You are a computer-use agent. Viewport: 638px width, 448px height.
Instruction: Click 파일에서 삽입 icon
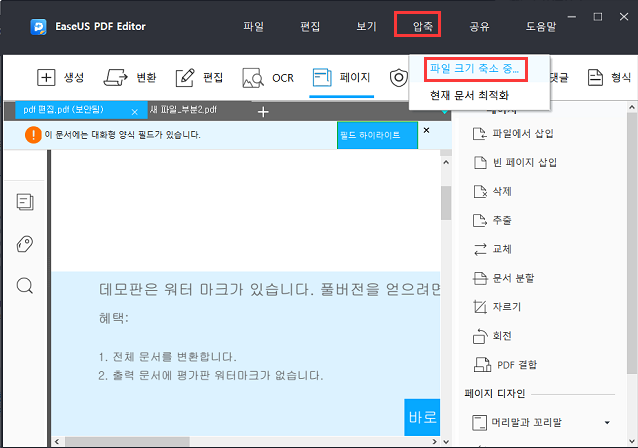point(480,133)
